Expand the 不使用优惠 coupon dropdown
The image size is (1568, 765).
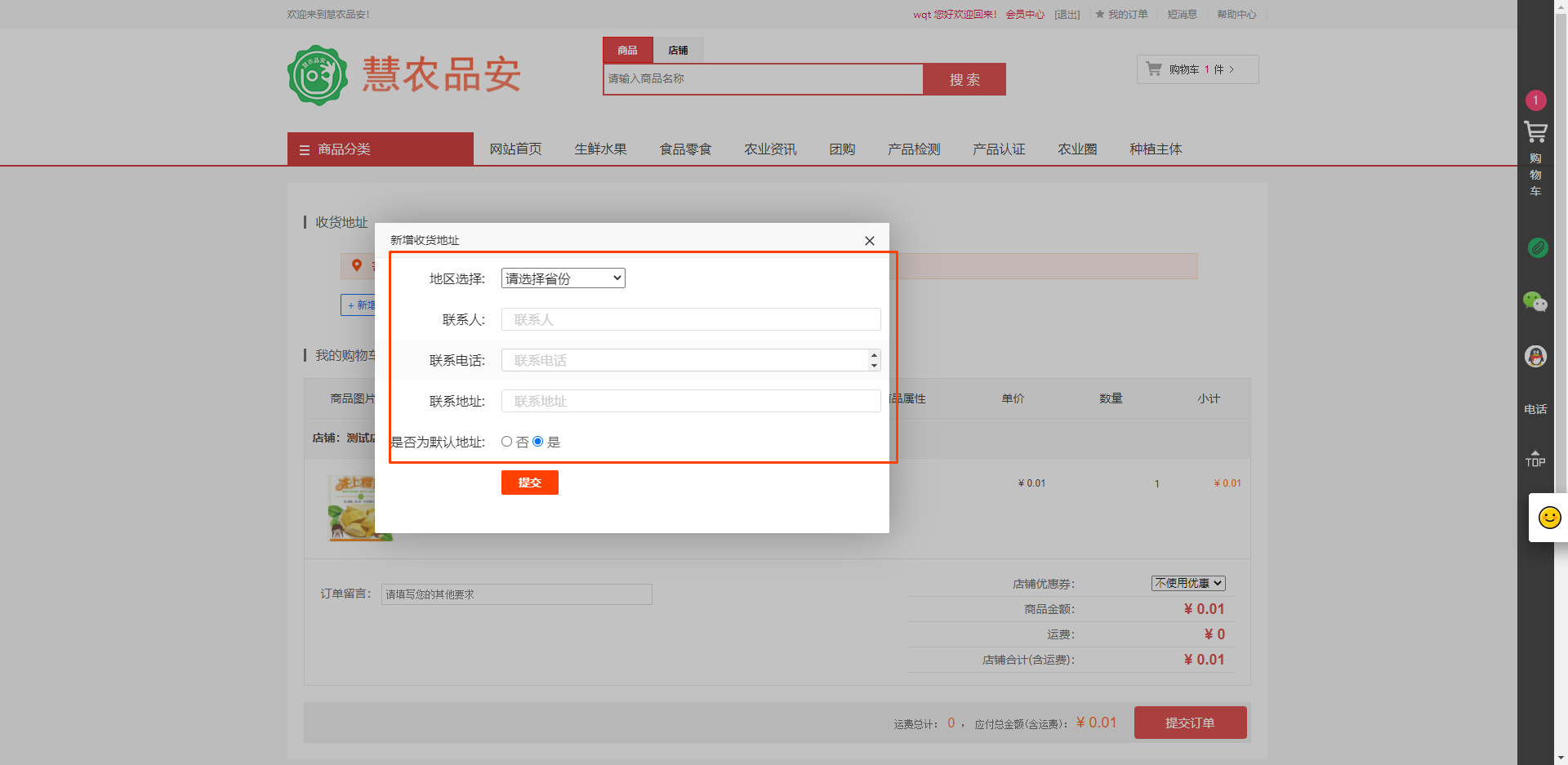pyautogui.click(x=1188, y=583)
